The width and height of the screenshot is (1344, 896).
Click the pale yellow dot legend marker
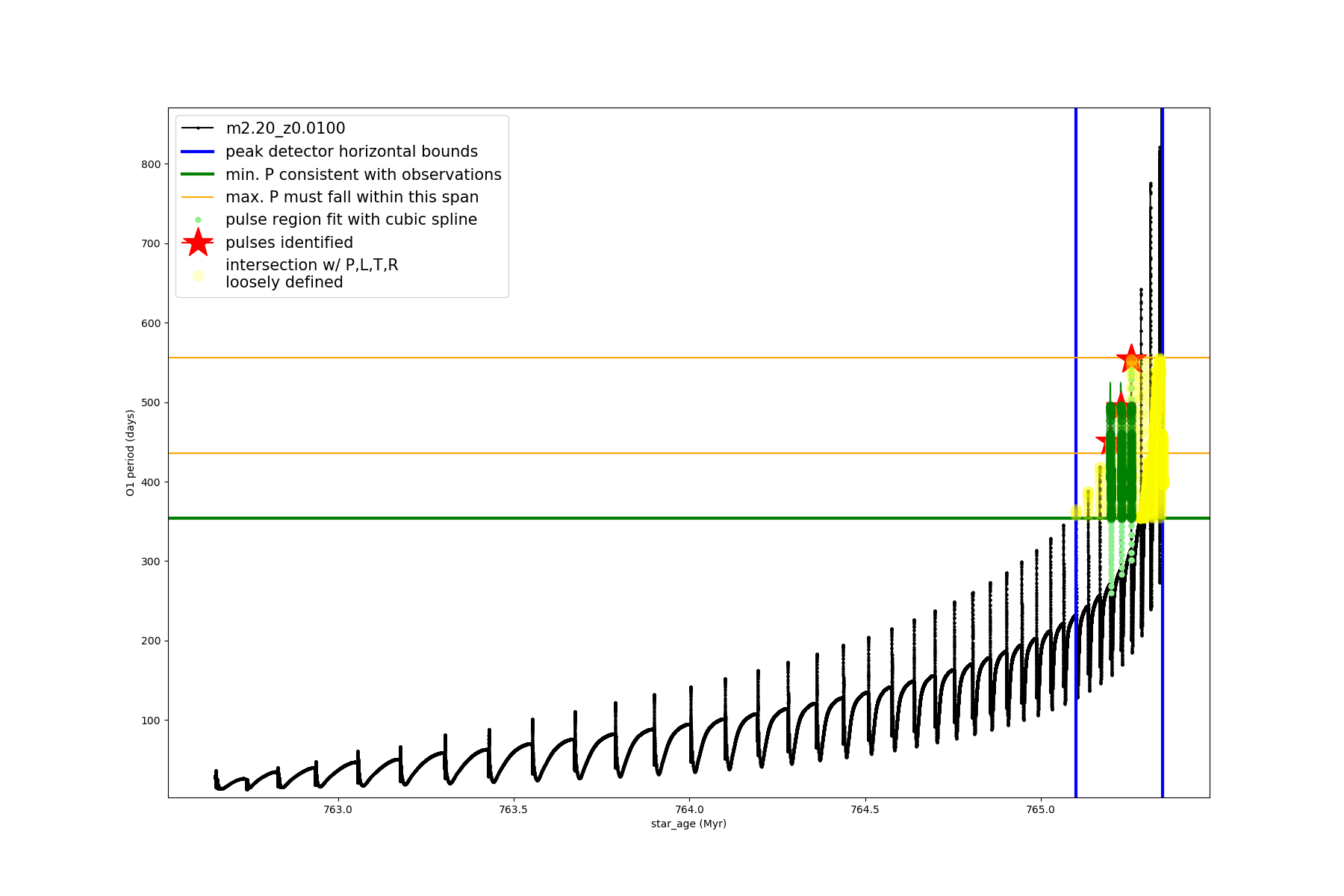[x=198, y=276]
